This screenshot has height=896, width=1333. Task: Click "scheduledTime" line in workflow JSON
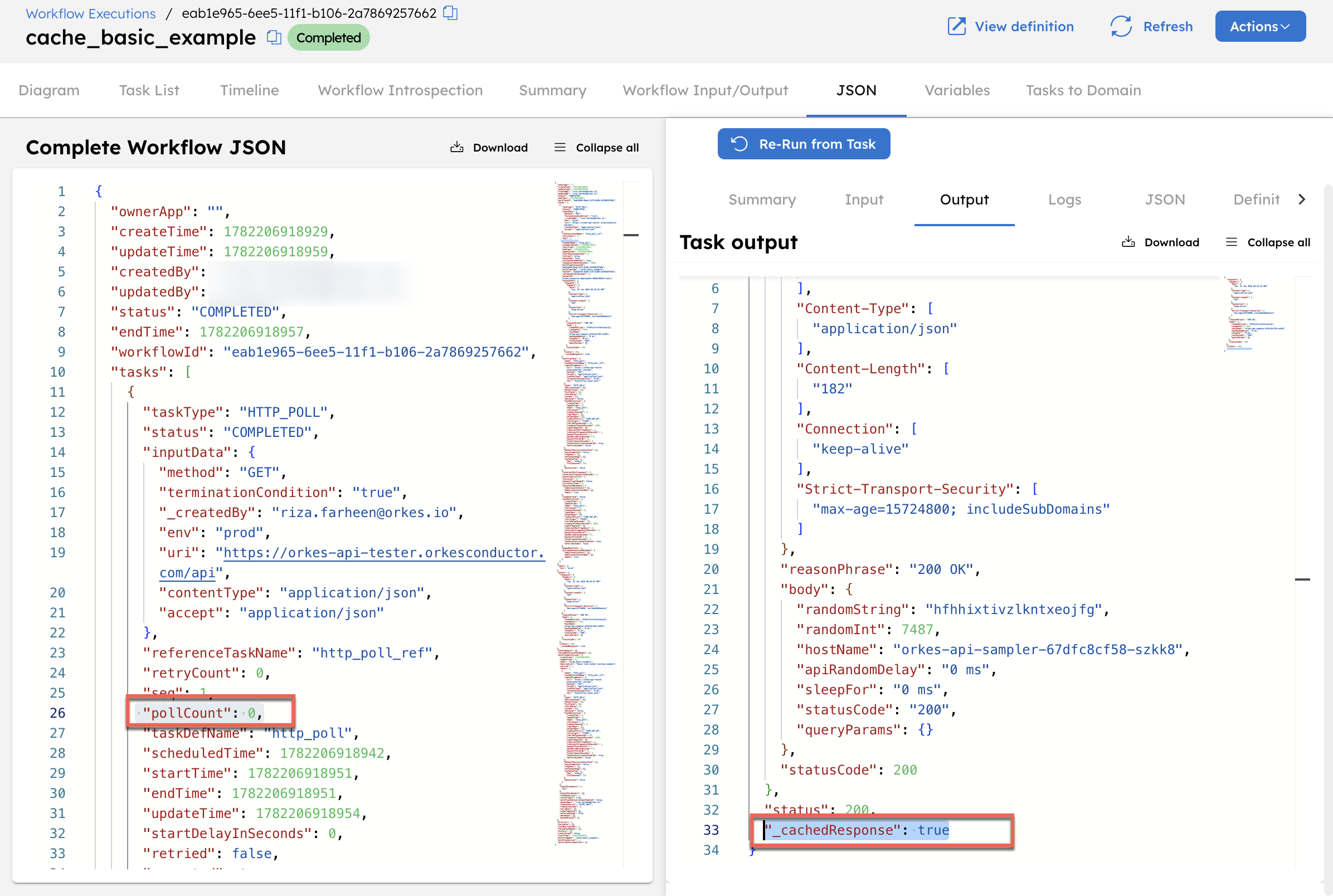coord(267,753)
